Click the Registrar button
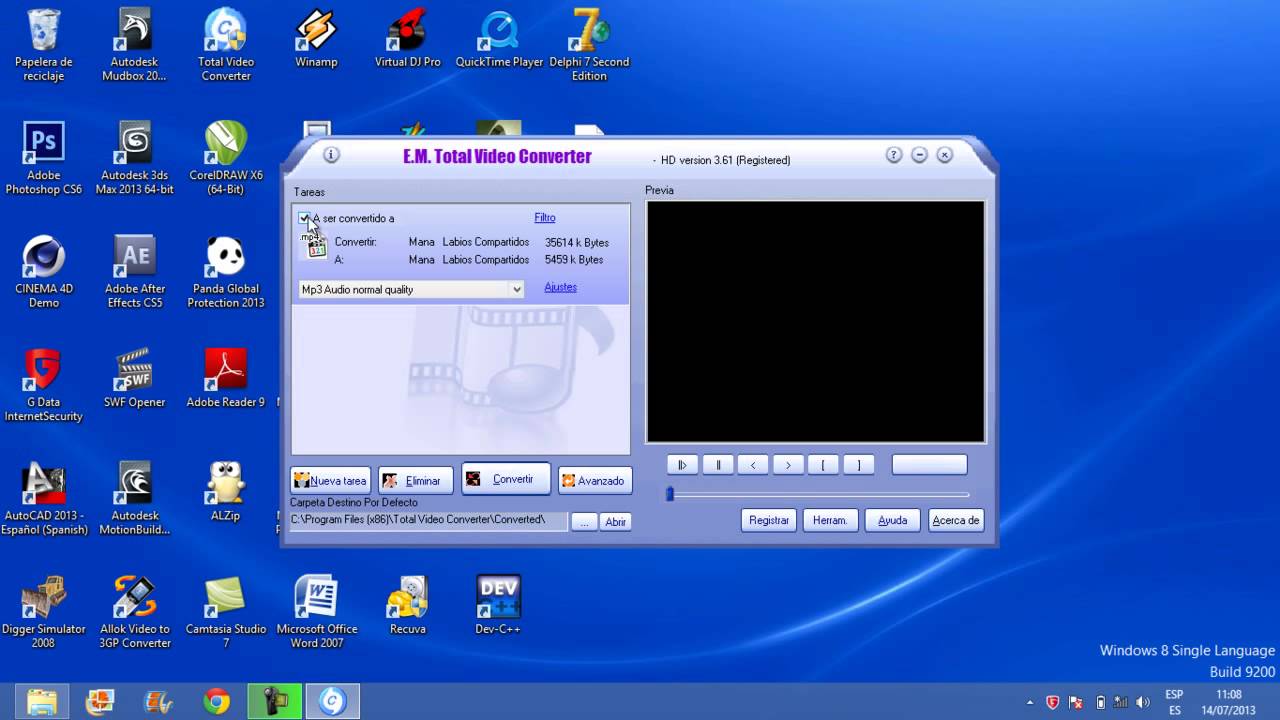Viewport: 1280px width, 720px height. 769,520
